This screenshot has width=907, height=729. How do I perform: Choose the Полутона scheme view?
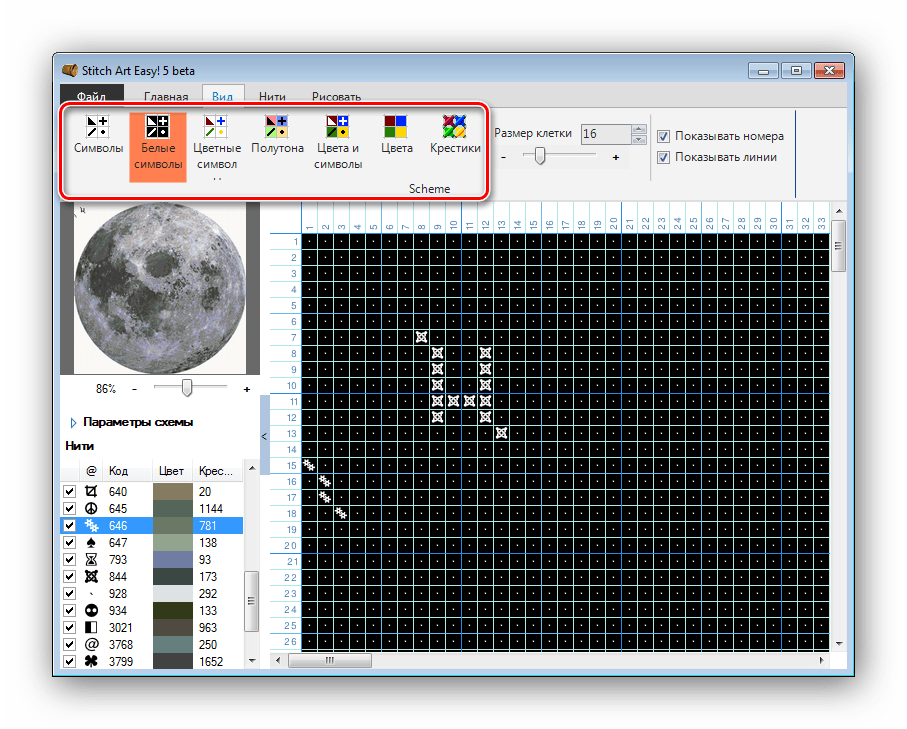click(x=277, y=127)
